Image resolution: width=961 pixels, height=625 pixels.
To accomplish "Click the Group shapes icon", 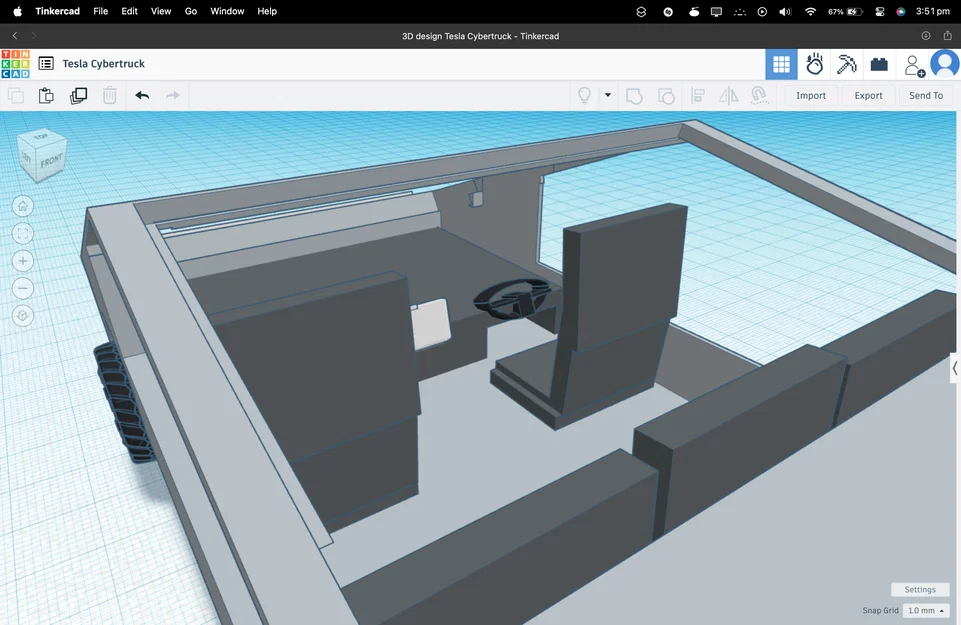I will pyautogui.click(x=634, y=96).
